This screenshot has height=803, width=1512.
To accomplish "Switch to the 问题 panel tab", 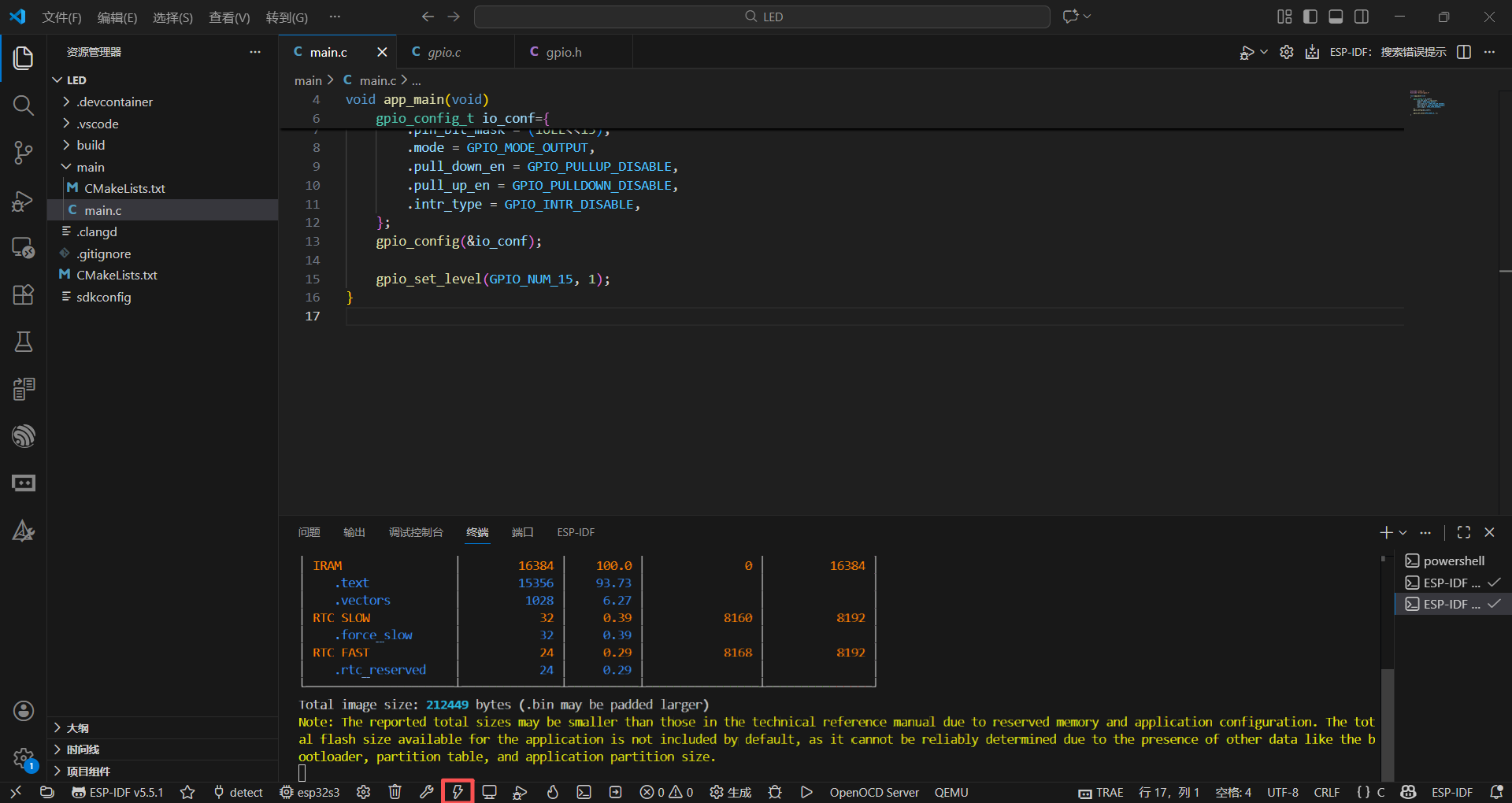I will 309,532.
